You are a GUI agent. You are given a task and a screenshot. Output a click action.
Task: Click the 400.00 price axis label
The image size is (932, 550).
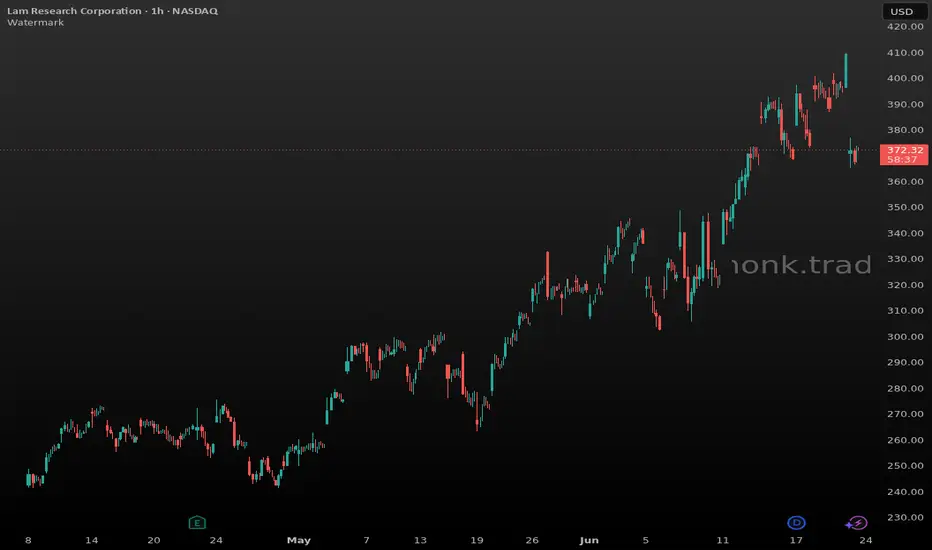[905, 78]
